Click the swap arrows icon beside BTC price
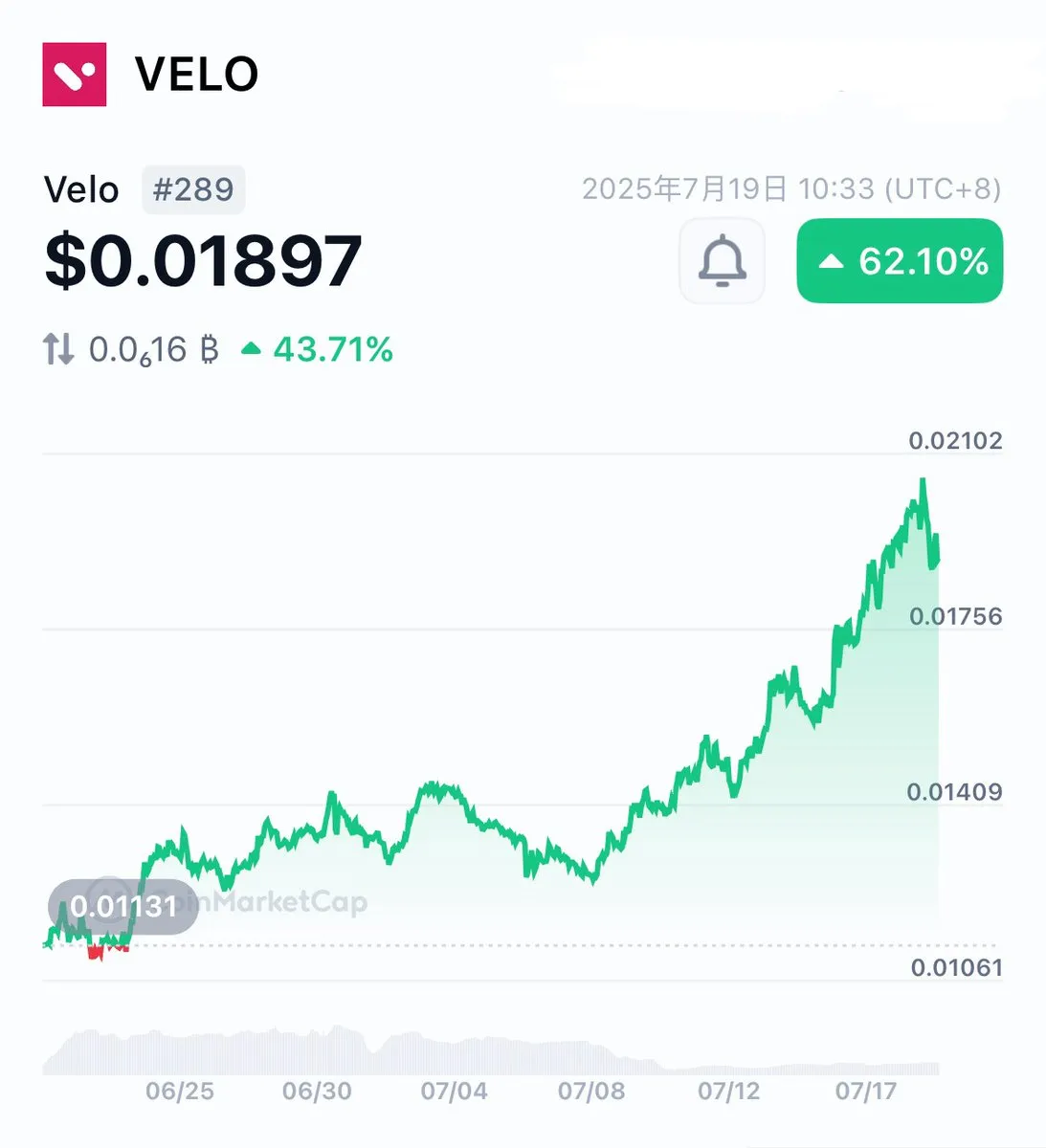The image size is (1046, 1148). (x=58, y=349)
